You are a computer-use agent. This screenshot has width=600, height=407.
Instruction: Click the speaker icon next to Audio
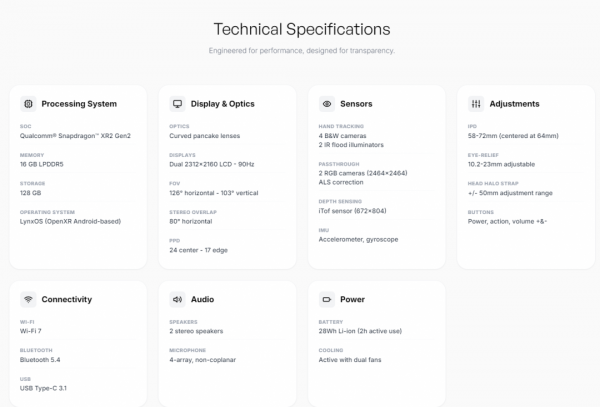[177, 299]
